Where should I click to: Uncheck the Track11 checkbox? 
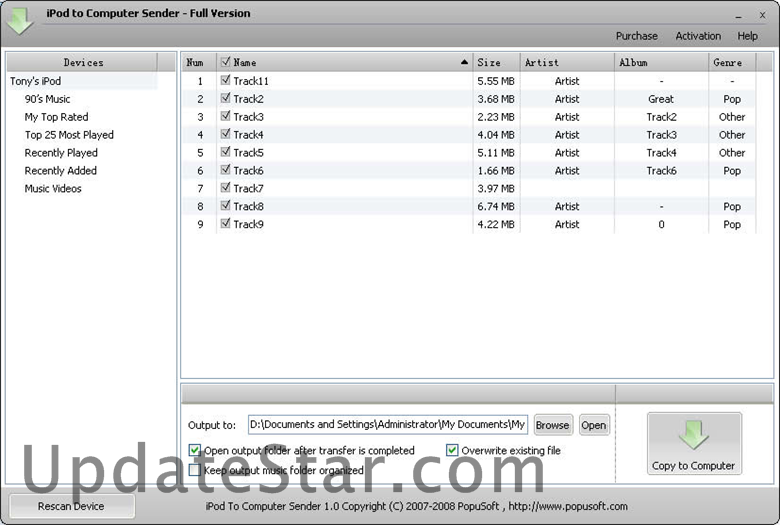[x=225, y=80]
